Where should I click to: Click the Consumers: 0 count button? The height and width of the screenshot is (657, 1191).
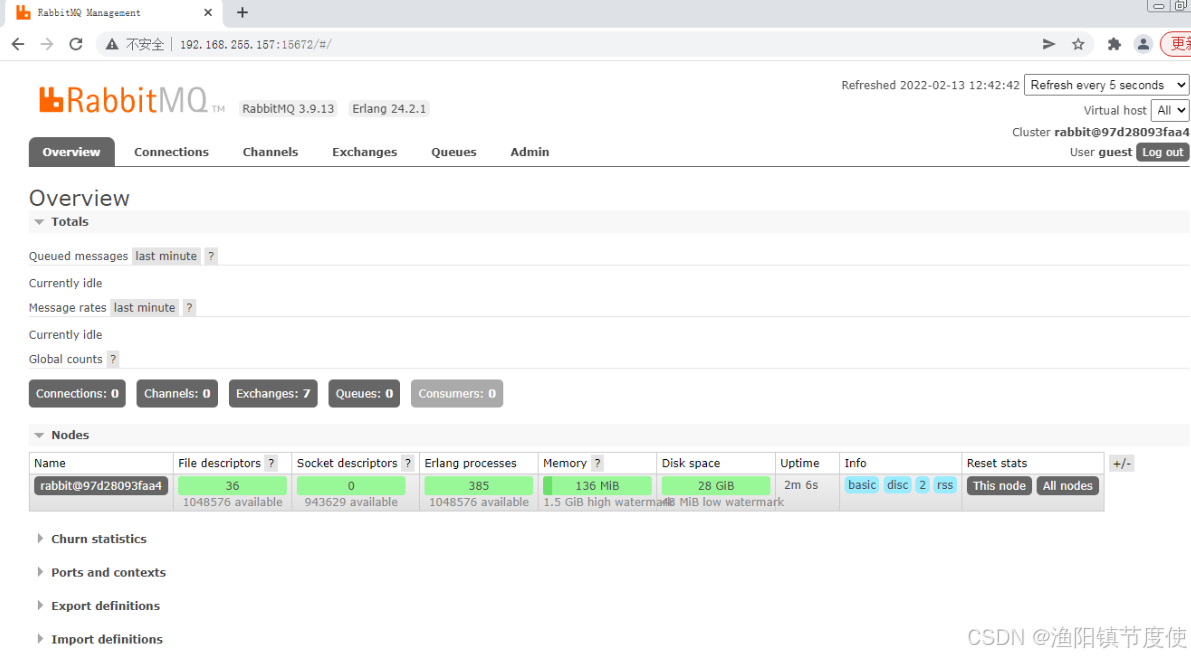456,393
